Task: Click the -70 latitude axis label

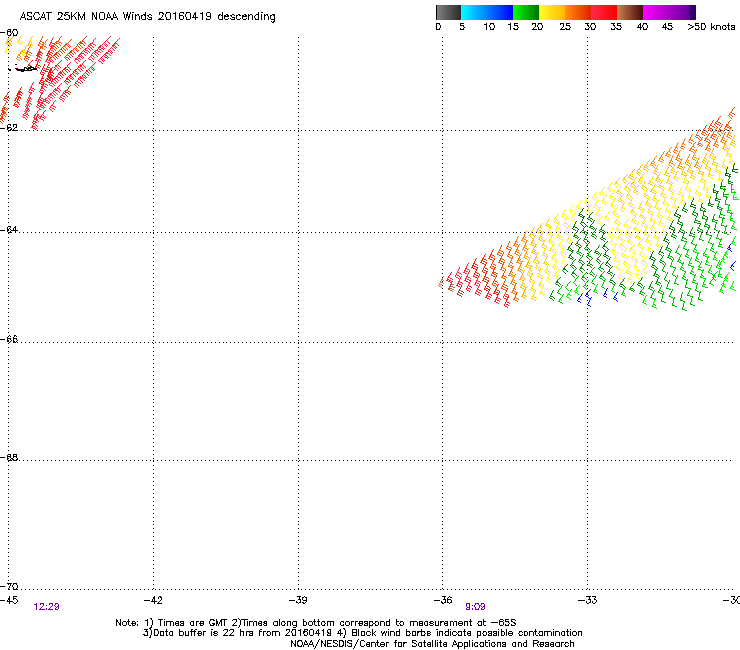Action: pos(9,587)
